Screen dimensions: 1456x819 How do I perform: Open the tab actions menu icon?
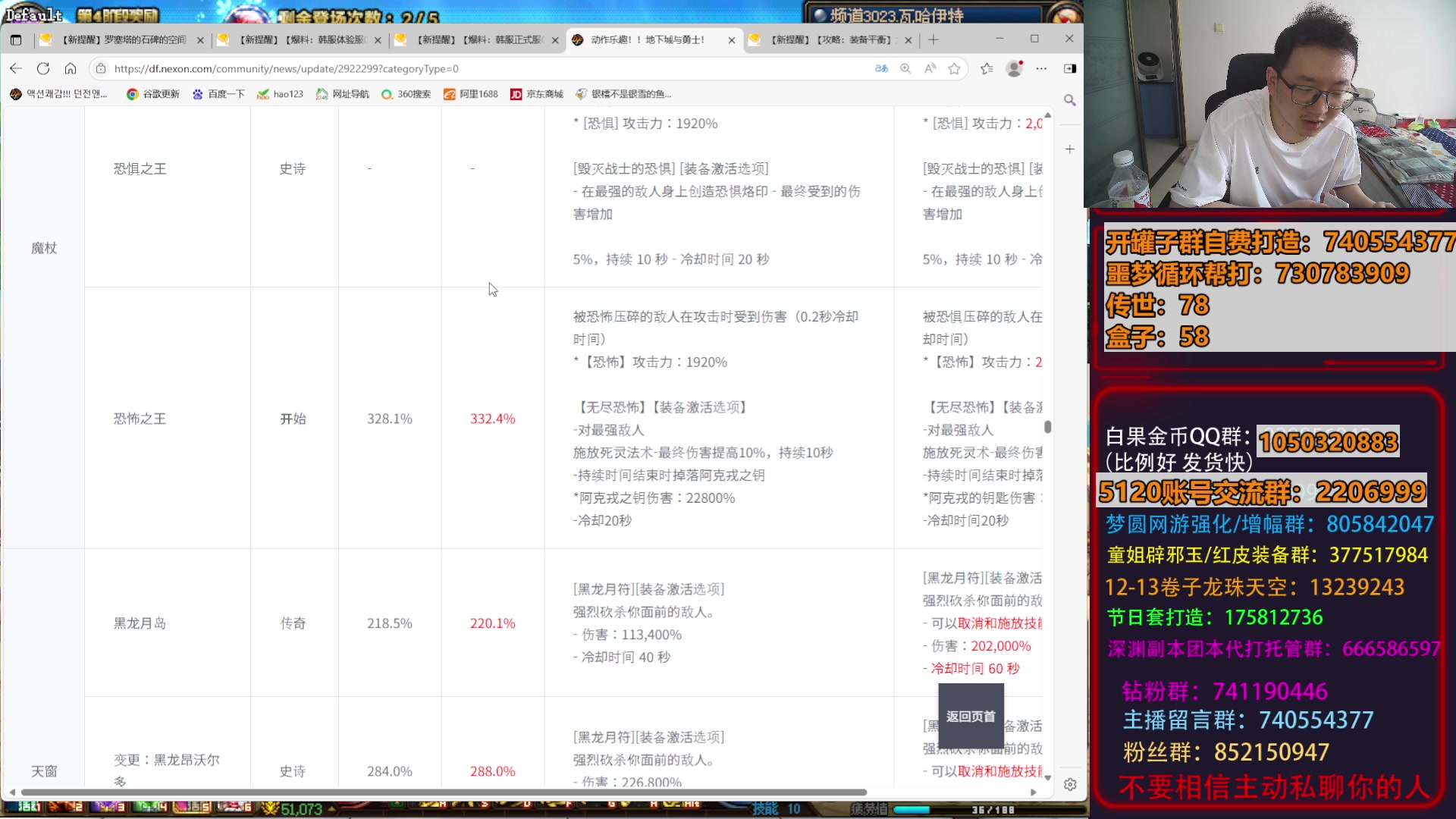pos(16,39)
